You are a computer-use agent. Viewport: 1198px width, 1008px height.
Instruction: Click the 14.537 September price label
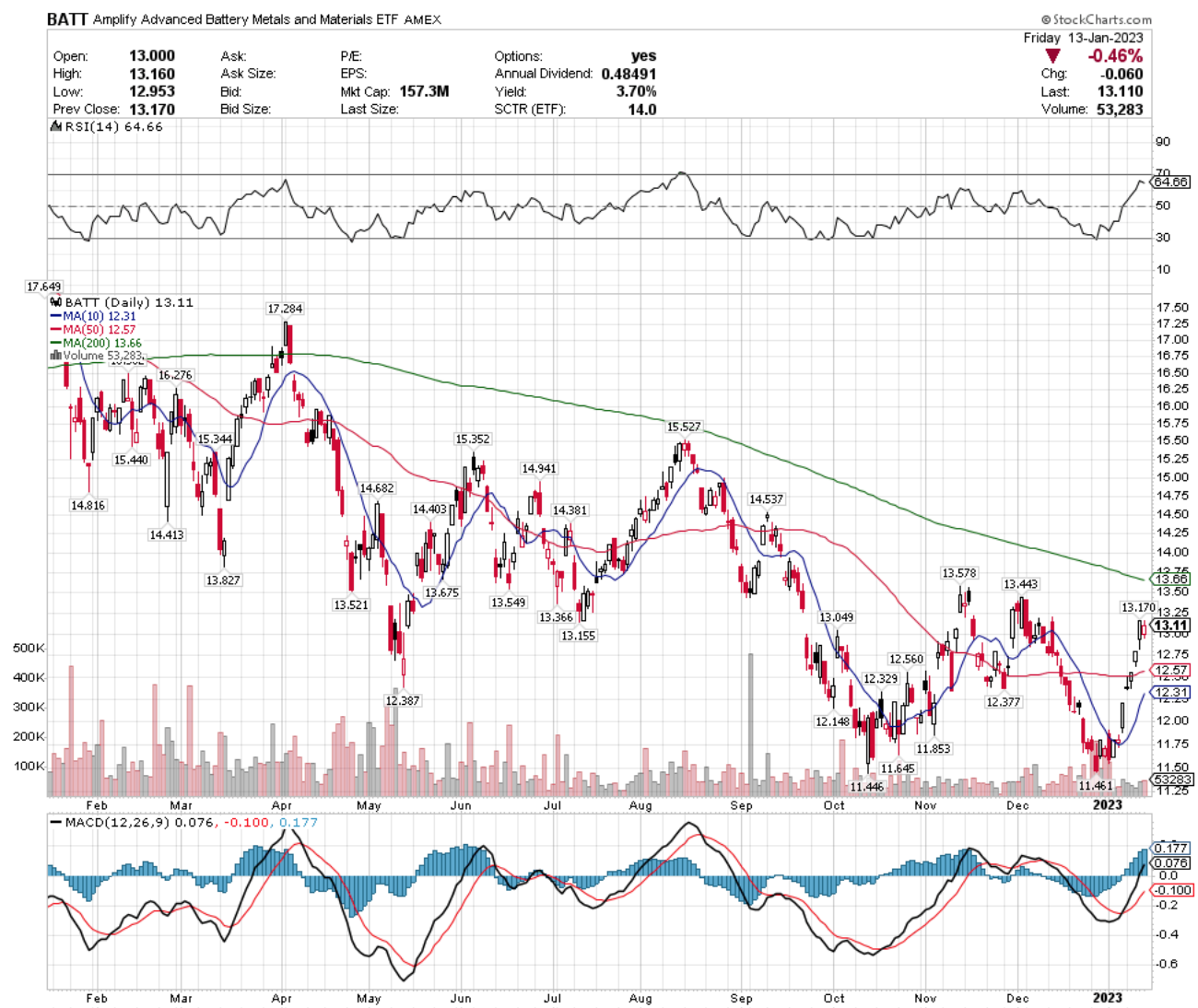click(x=766, y=499)
